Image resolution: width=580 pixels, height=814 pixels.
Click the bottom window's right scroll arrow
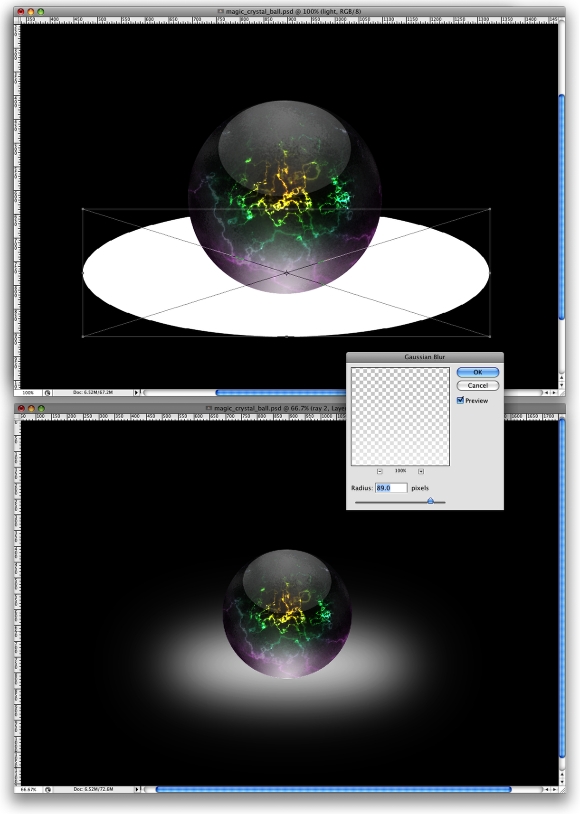click(554, 790)
